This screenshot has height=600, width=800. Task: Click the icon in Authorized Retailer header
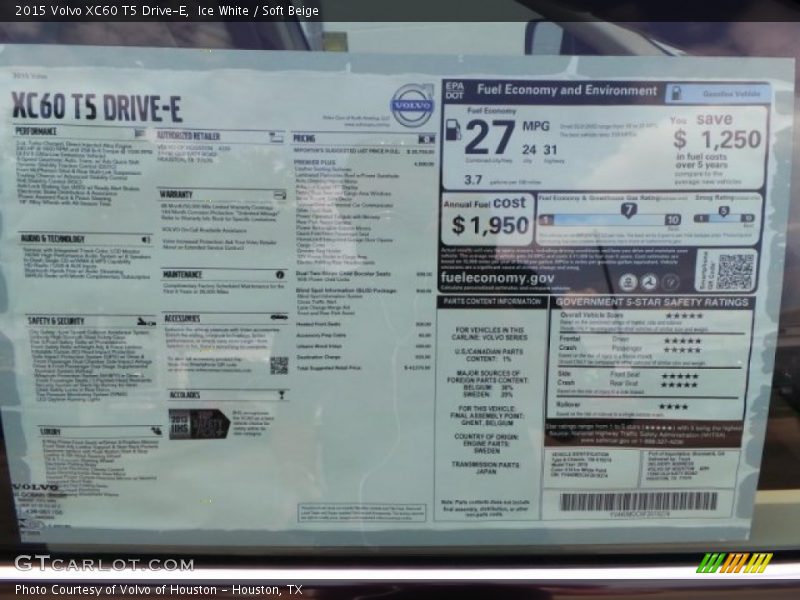pos(277,137)
